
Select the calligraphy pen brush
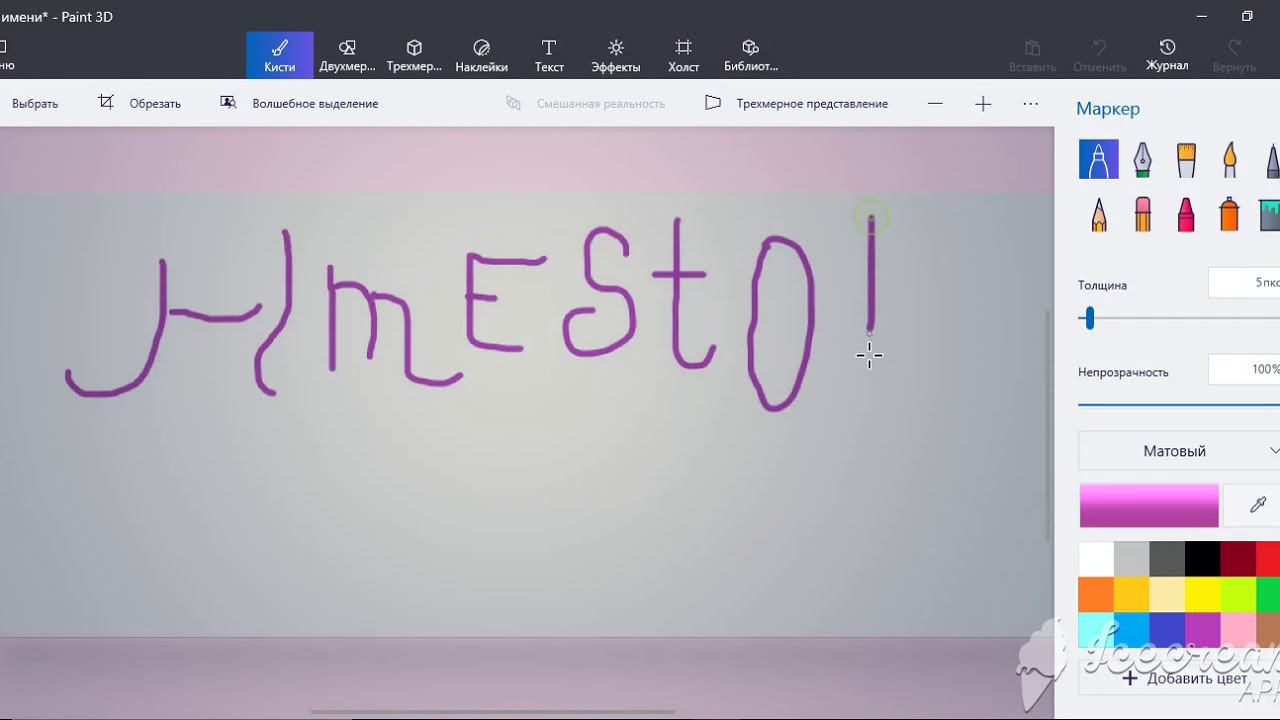(x=1142, y=160)
